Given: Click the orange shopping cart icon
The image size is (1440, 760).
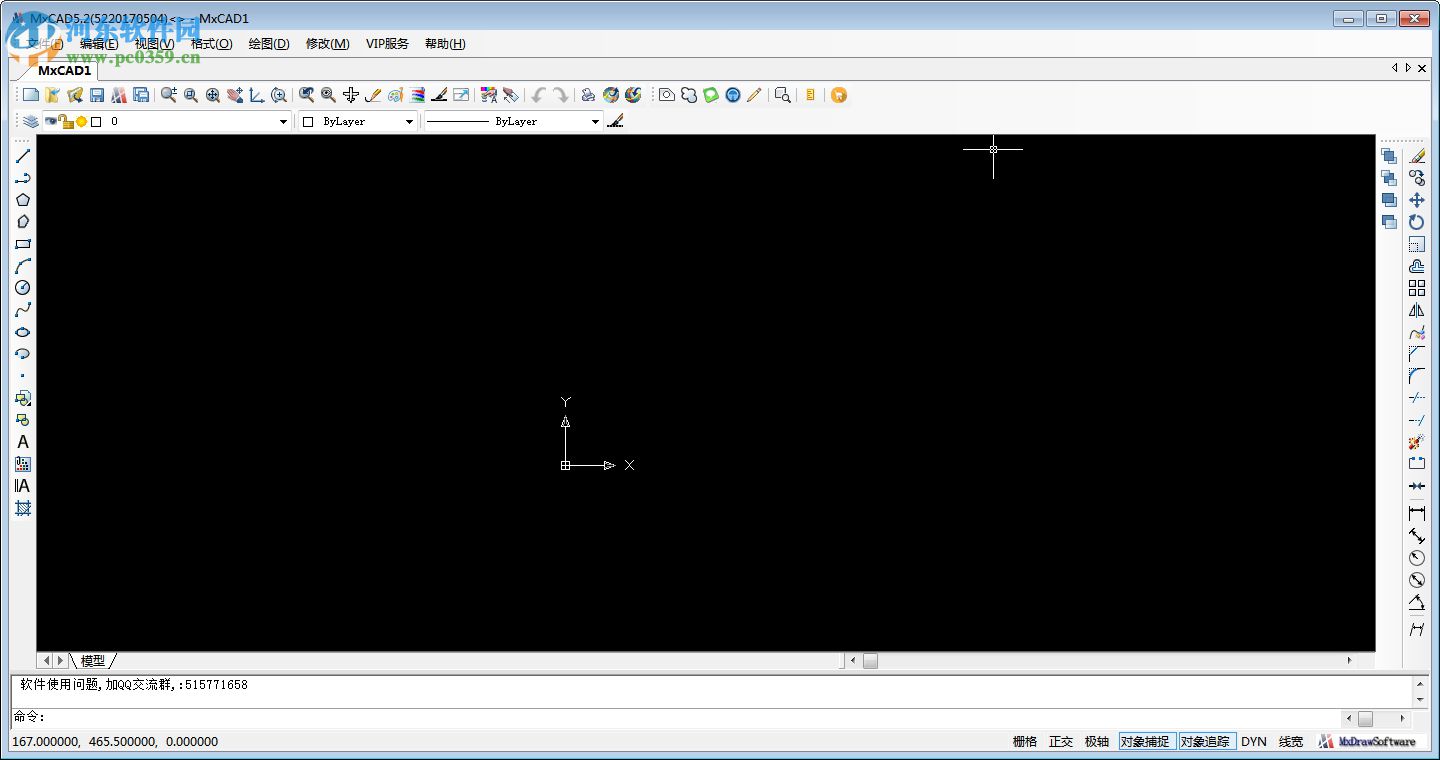Looking at the screenshot, I should pyautogui.click(x=839, y=95).
